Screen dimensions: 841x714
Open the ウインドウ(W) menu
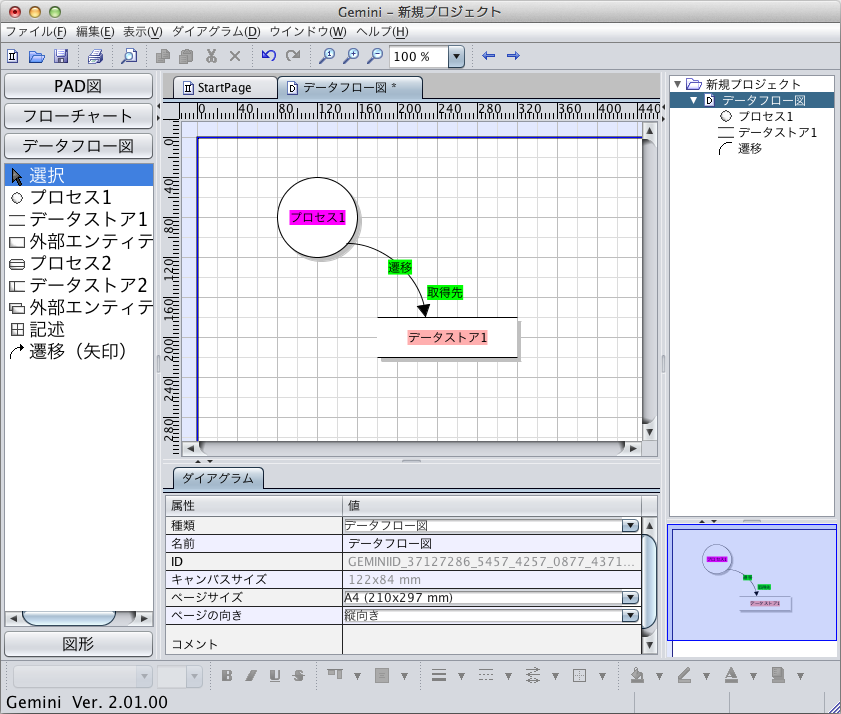tap(308, 32)
